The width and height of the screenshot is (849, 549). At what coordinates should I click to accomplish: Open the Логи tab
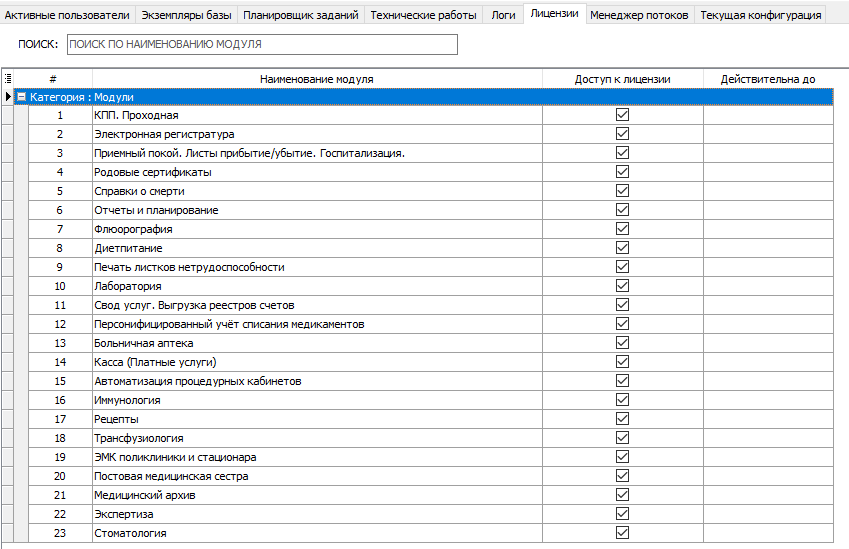503,15
